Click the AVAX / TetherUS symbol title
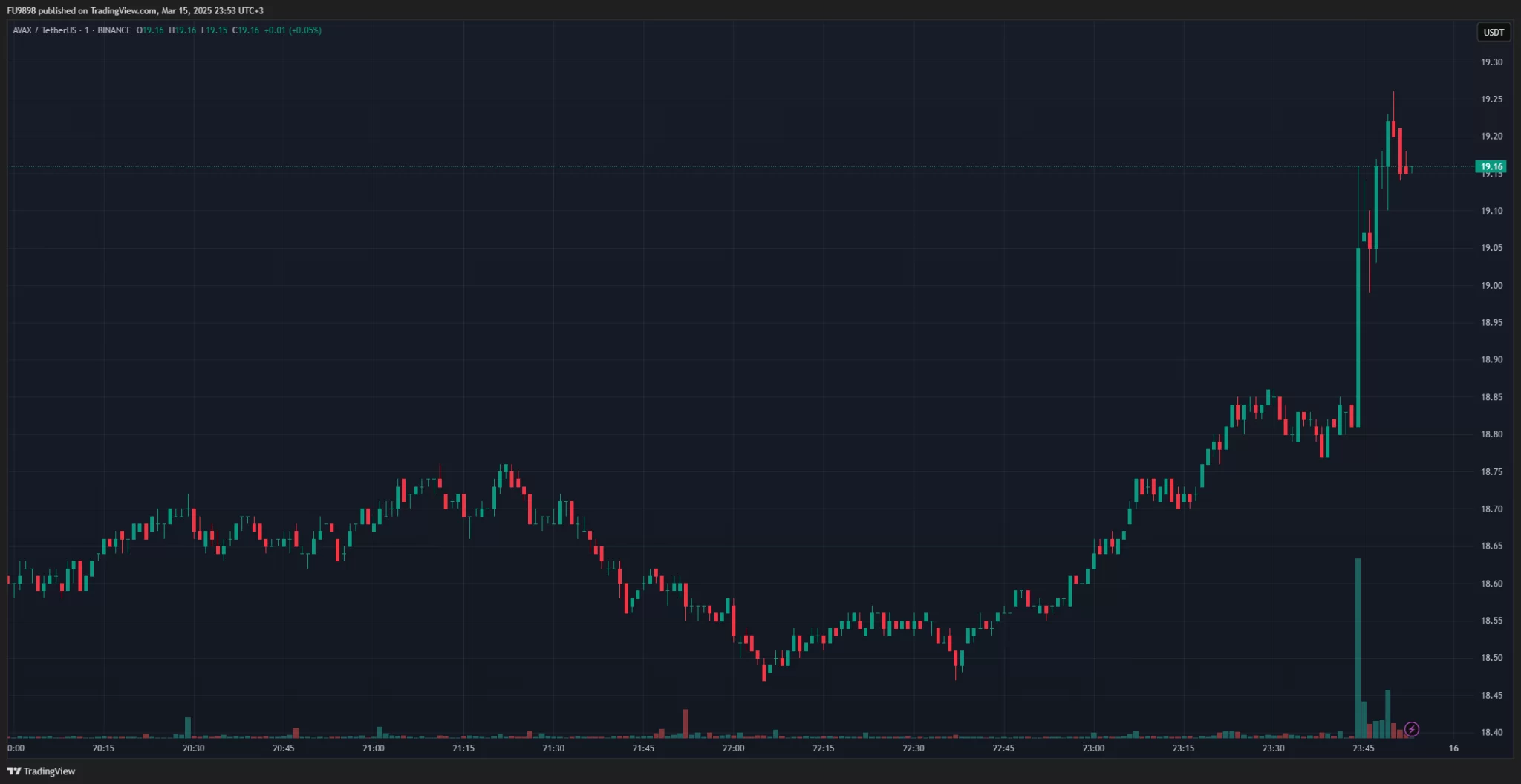This screenshot has width=1521, height=784. 45,30
